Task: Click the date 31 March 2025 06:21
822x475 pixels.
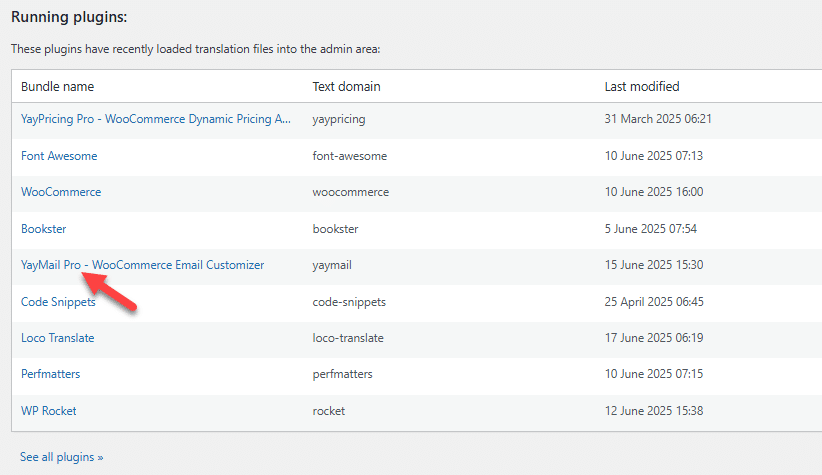Action: 658,119
